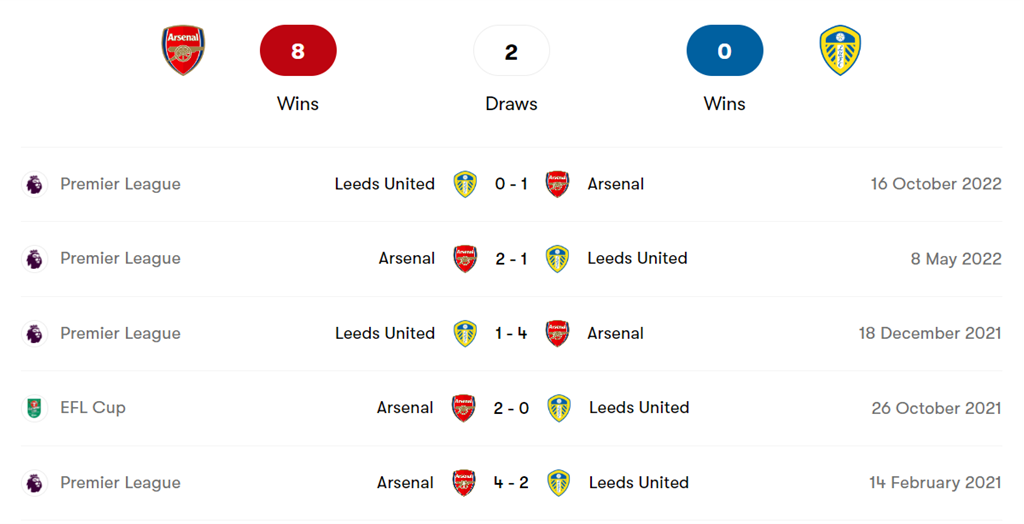The width and height of the screenshot is (1024, 524).
Task: Open the 4 - 2 match result
Action: [511, 483]
